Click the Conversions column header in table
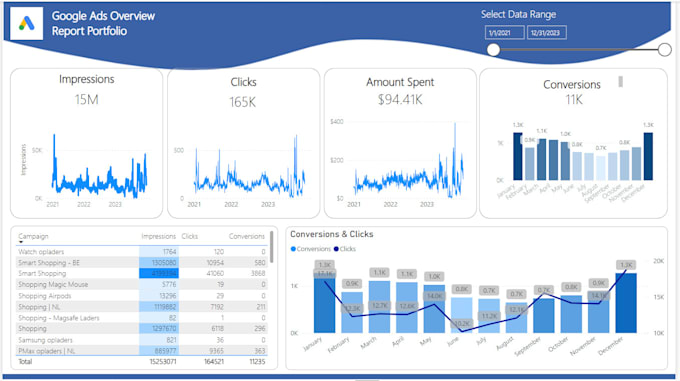680x381 pixels. (x=246, y=236)
